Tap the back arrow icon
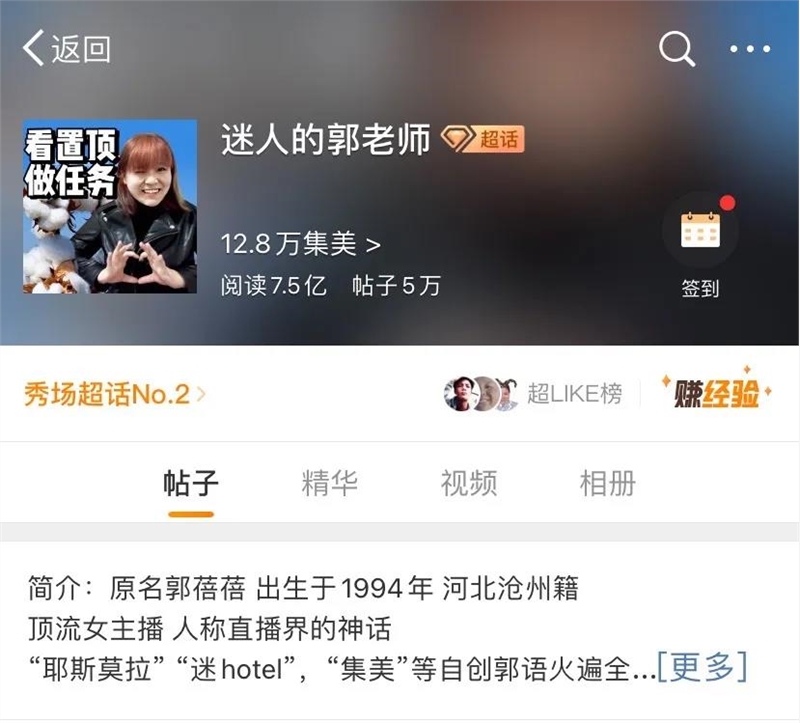This screenshot has height=723, width=800. click(33, 47)
